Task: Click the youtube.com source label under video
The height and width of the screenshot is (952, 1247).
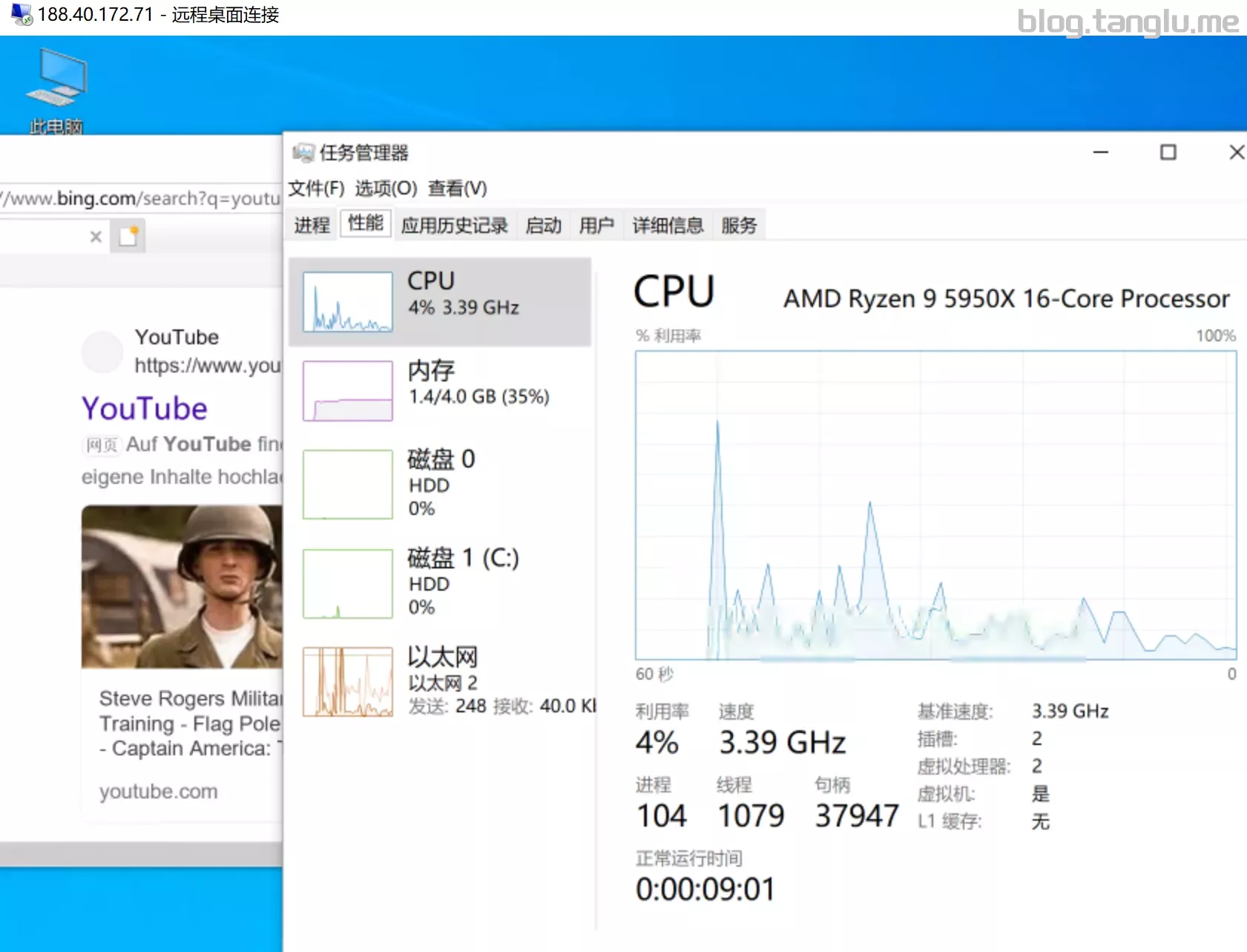Action: click(159, 792)
